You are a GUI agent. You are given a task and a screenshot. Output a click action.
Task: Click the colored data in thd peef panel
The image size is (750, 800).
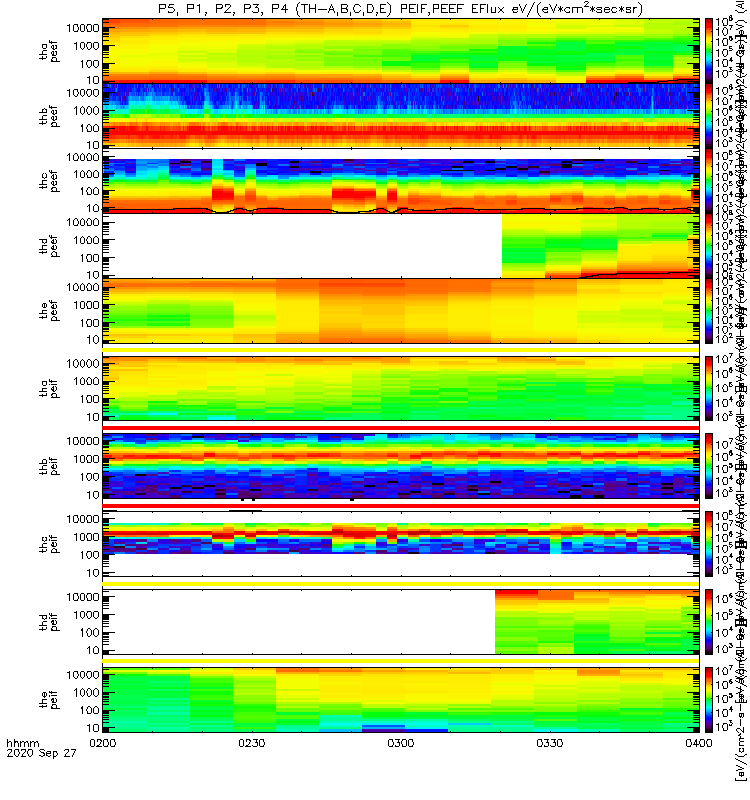600,245
